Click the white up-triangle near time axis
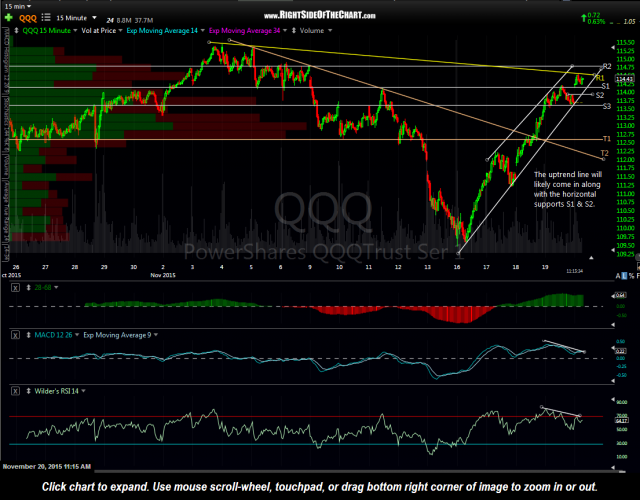This screenshot has width=640, height=500. tap(591, 258)
